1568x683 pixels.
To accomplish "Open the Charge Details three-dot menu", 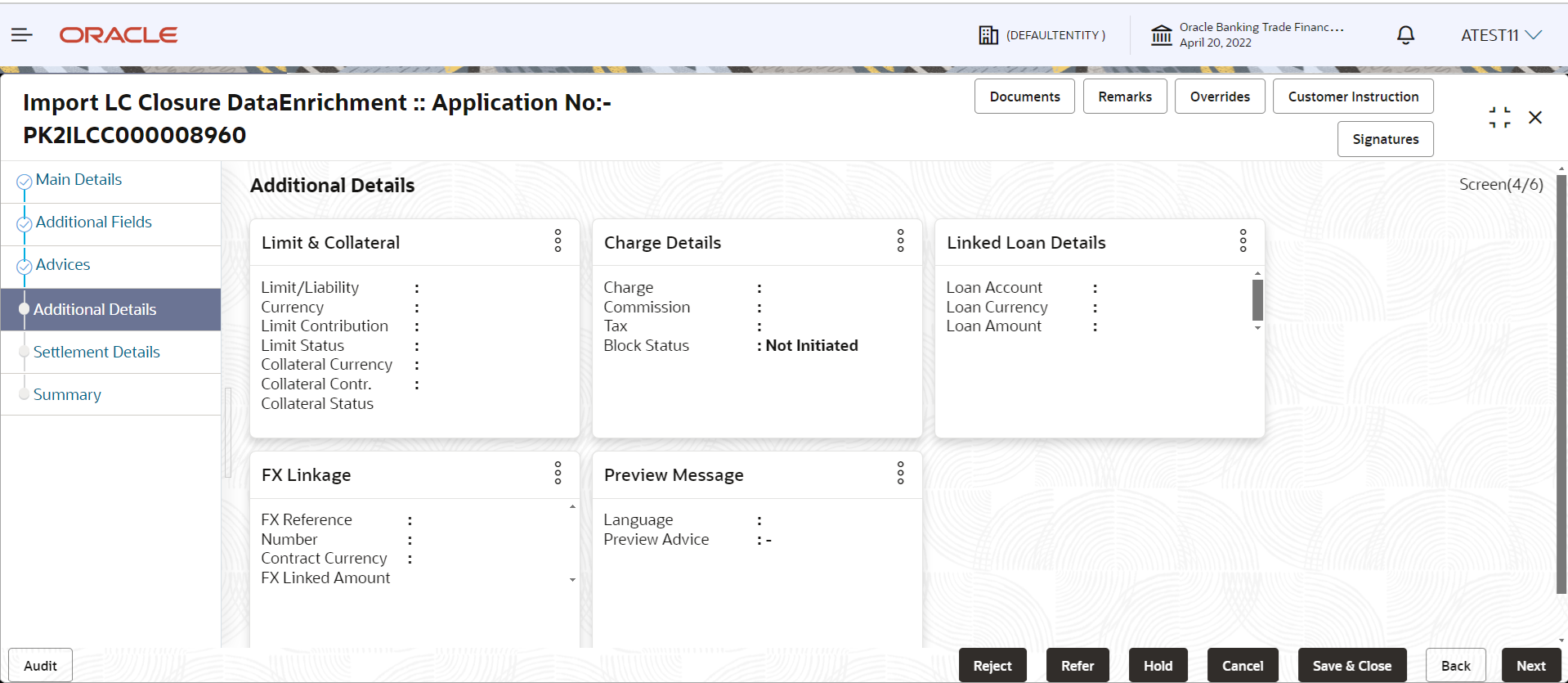I will click(900, 240).
